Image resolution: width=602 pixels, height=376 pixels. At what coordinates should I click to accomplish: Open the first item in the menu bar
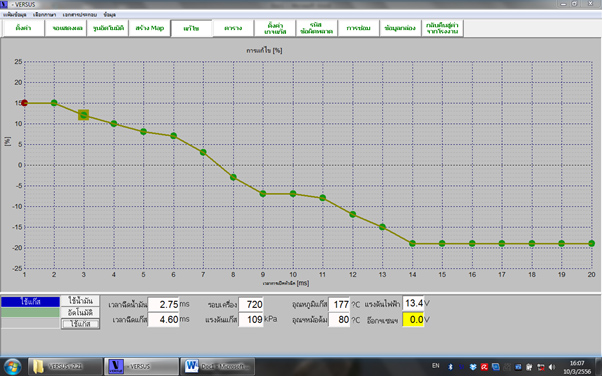pyautogui.click(x=15, y=15)
